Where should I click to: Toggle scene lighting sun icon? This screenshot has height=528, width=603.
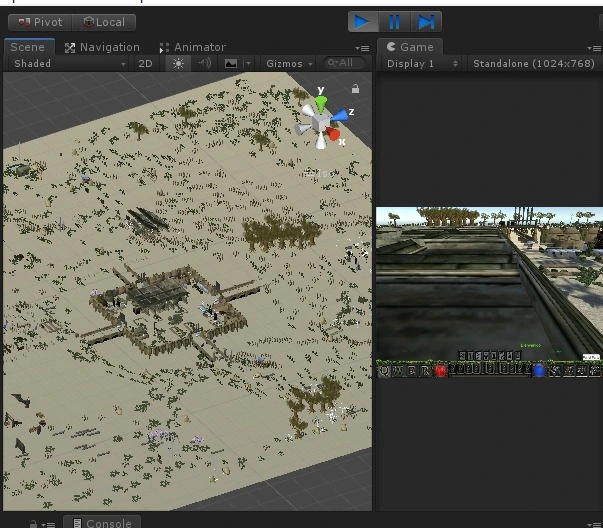click(178, 63)
